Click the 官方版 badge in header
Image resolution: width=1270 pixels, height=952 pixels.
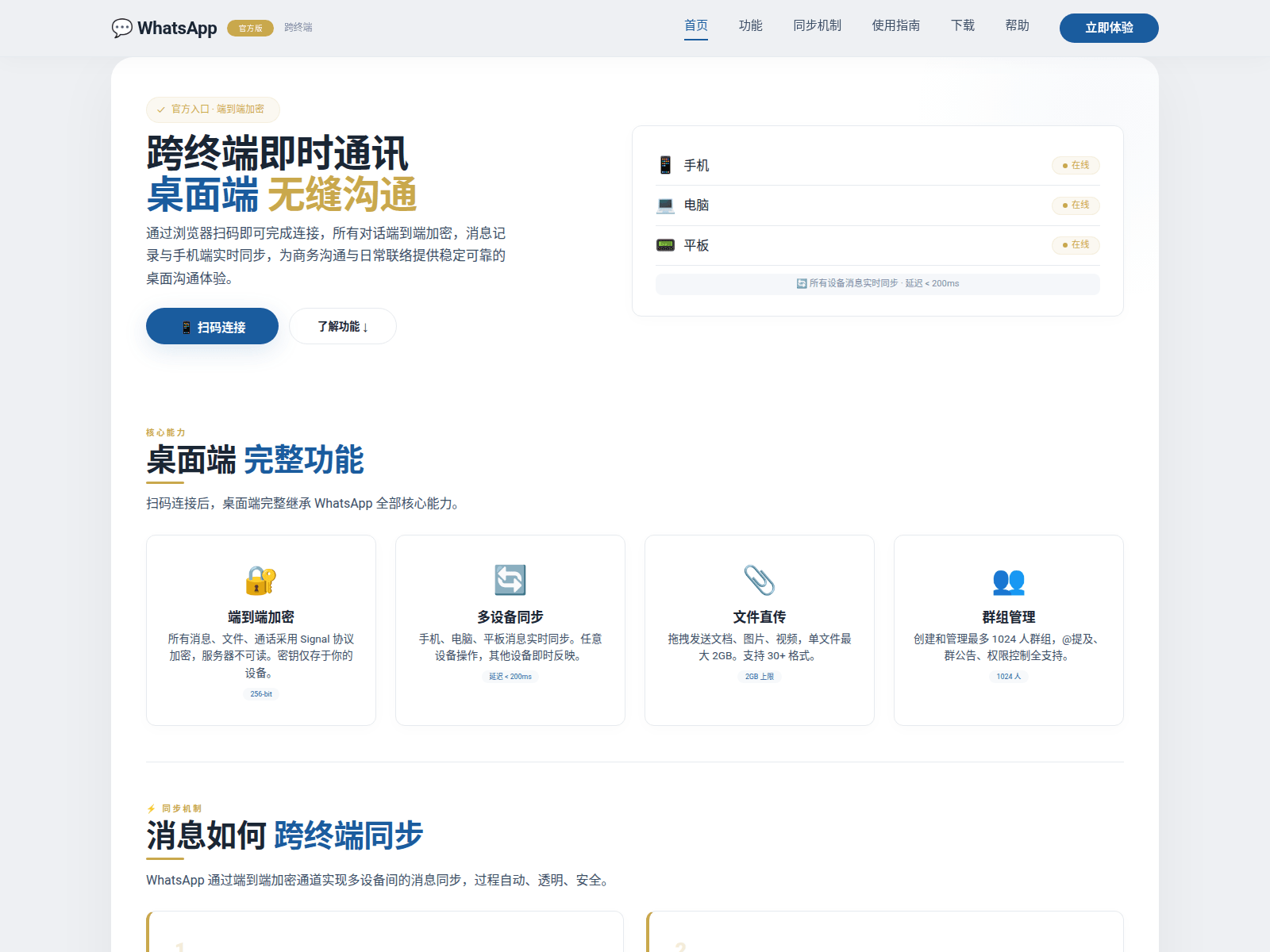click(x=250, y=28)
